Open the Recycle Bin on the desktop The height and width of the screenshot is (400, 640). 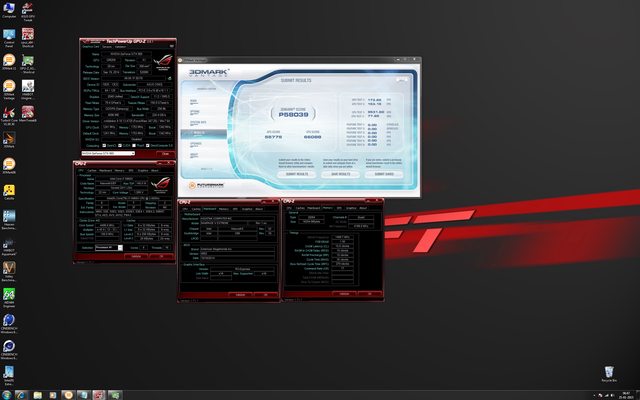[609, 374]
